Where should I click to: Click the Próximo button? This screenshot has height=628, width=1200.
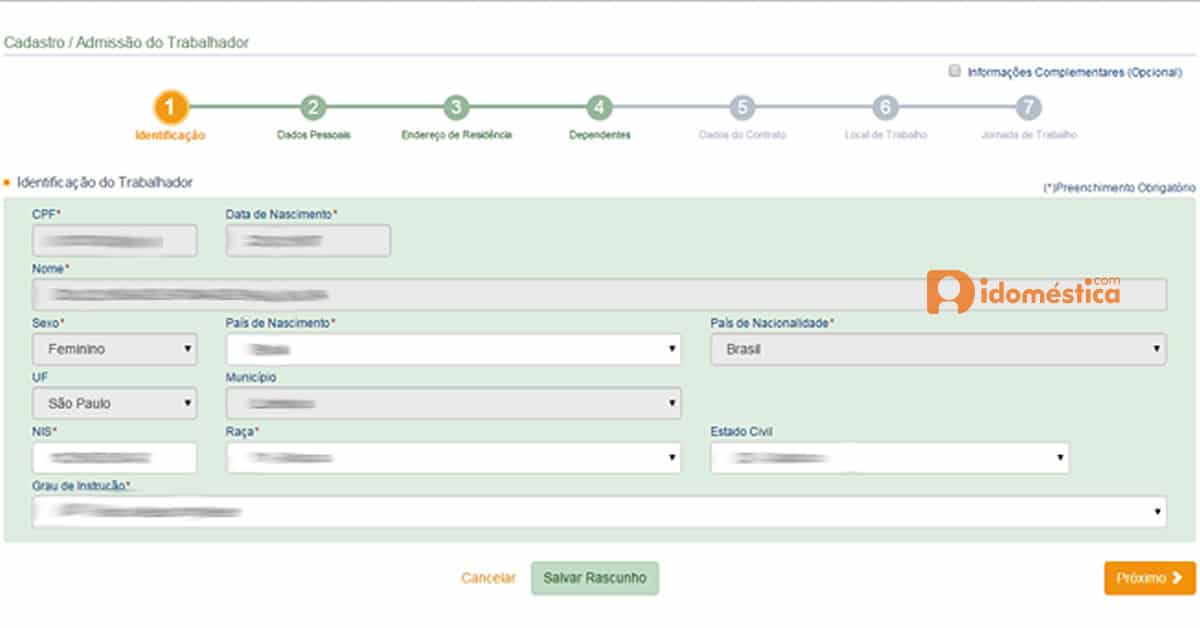click(x=1148, y=578)
